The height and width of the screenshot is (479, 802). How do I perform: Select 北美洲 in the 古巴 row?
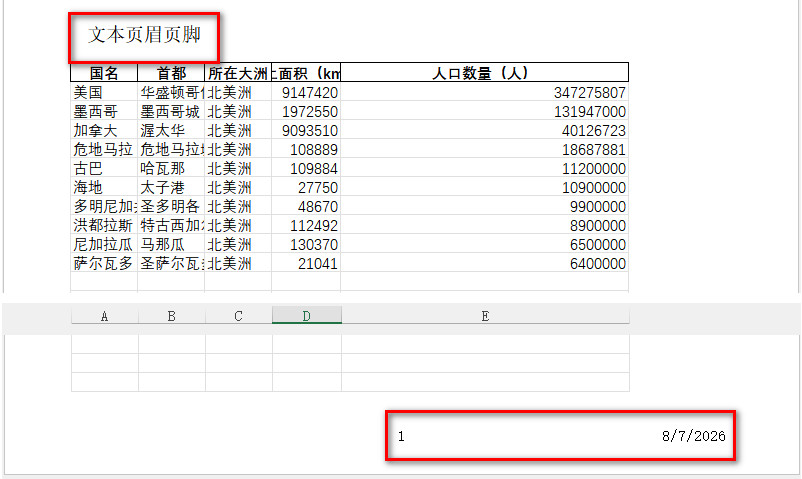(x=238, y=168)
